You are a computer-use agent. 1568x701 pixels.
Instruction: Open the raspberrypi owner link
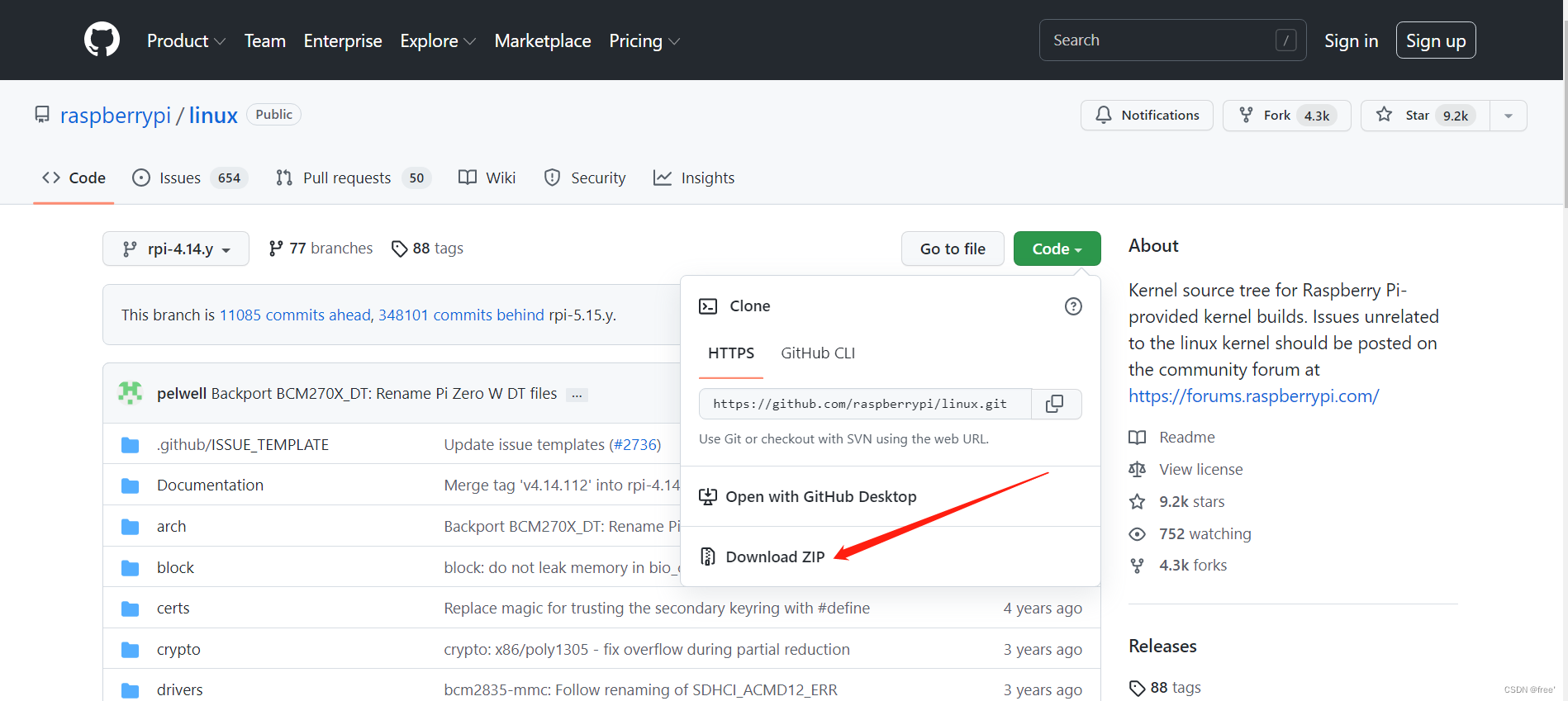[116, 115]
